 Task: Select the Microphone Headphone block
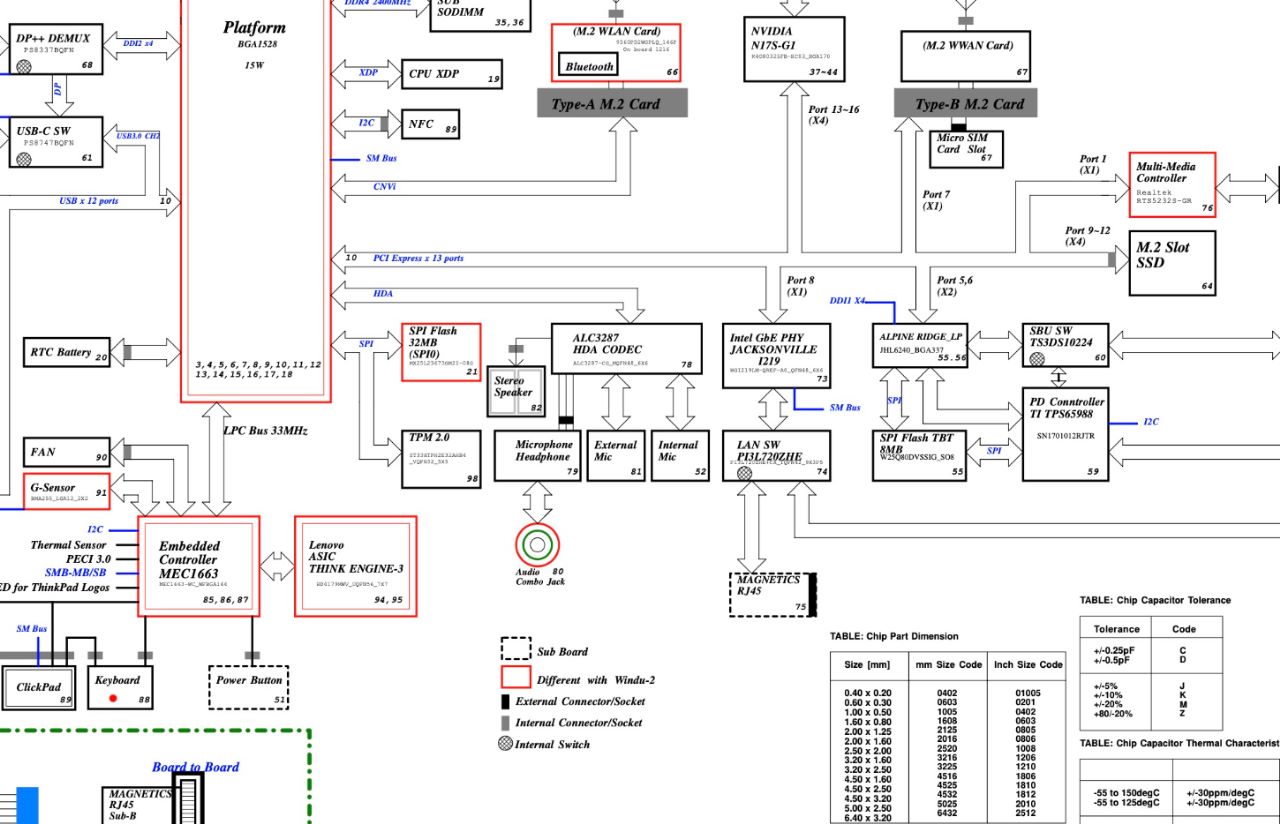[x=538, y=455]
